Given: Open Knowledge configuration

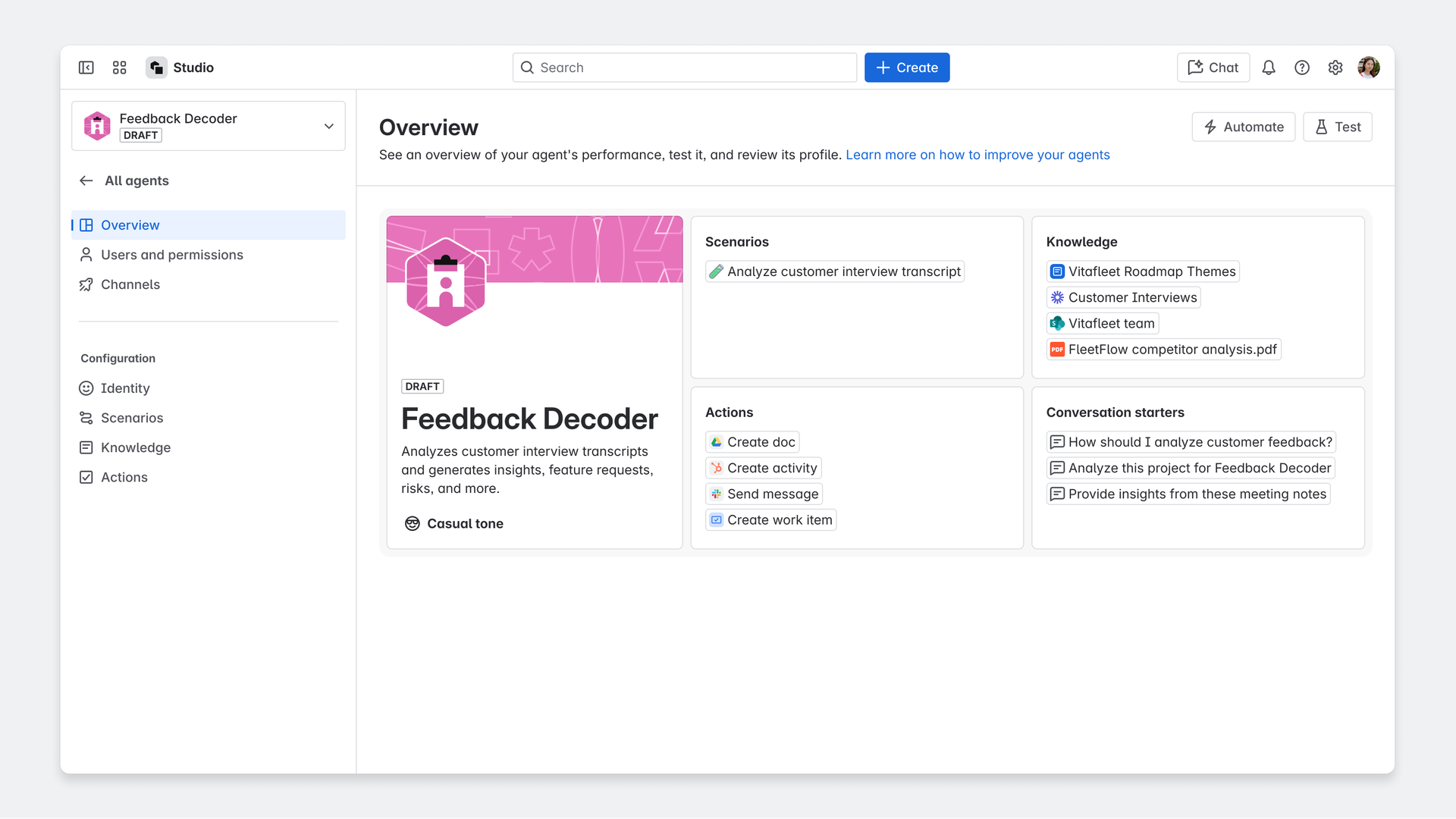Looking at the screenshot, I should [209, 447].
